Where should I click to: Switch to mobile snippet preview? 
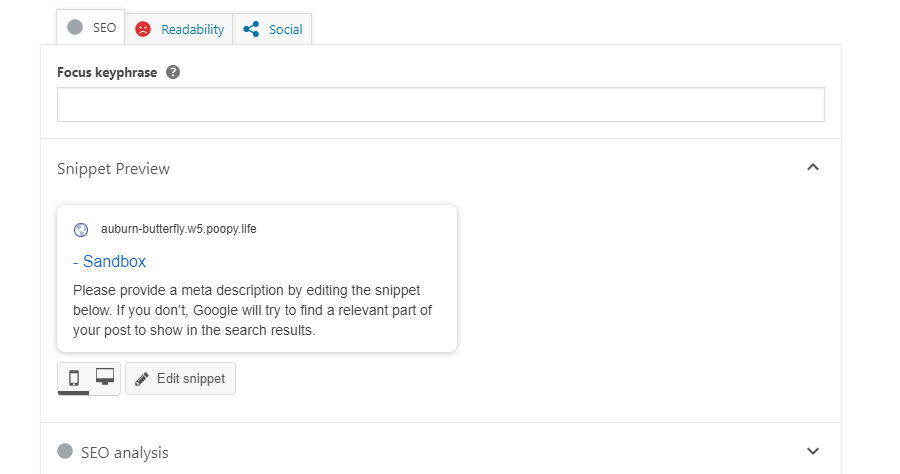pyautogui.click(x=73, y=378)
